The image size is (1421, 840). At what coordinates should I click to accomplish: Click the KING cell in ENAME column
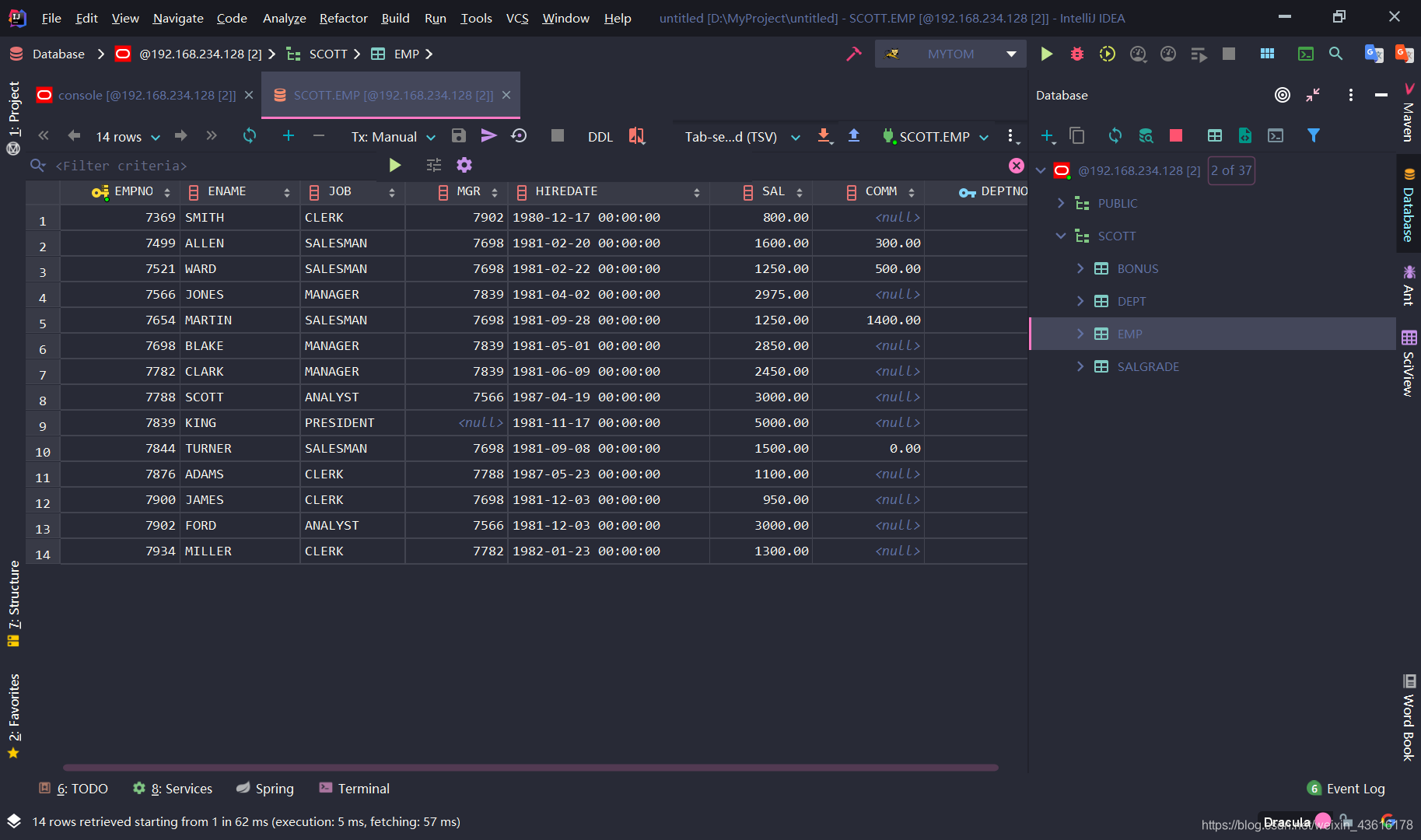point(240,423)
